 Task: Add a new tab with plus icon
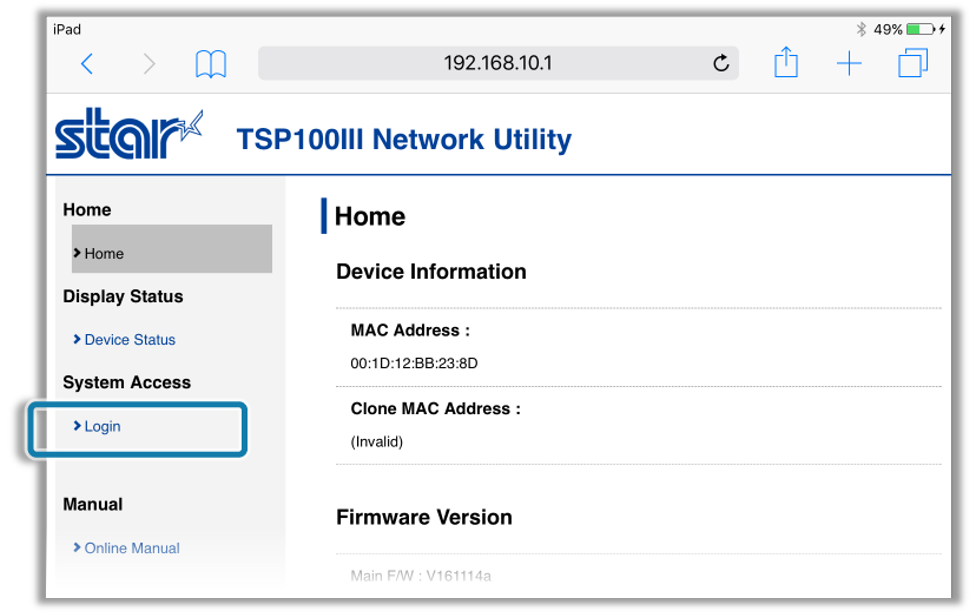click(849, 64)
